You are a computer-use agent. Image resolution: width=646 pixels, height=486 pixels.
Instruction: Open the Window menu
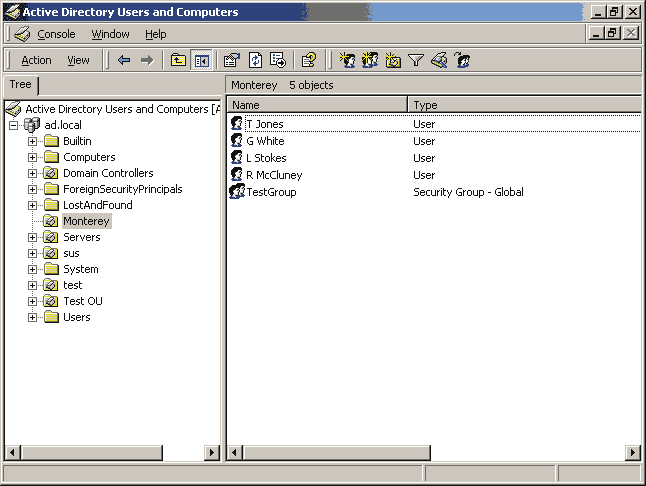(110, 34)
